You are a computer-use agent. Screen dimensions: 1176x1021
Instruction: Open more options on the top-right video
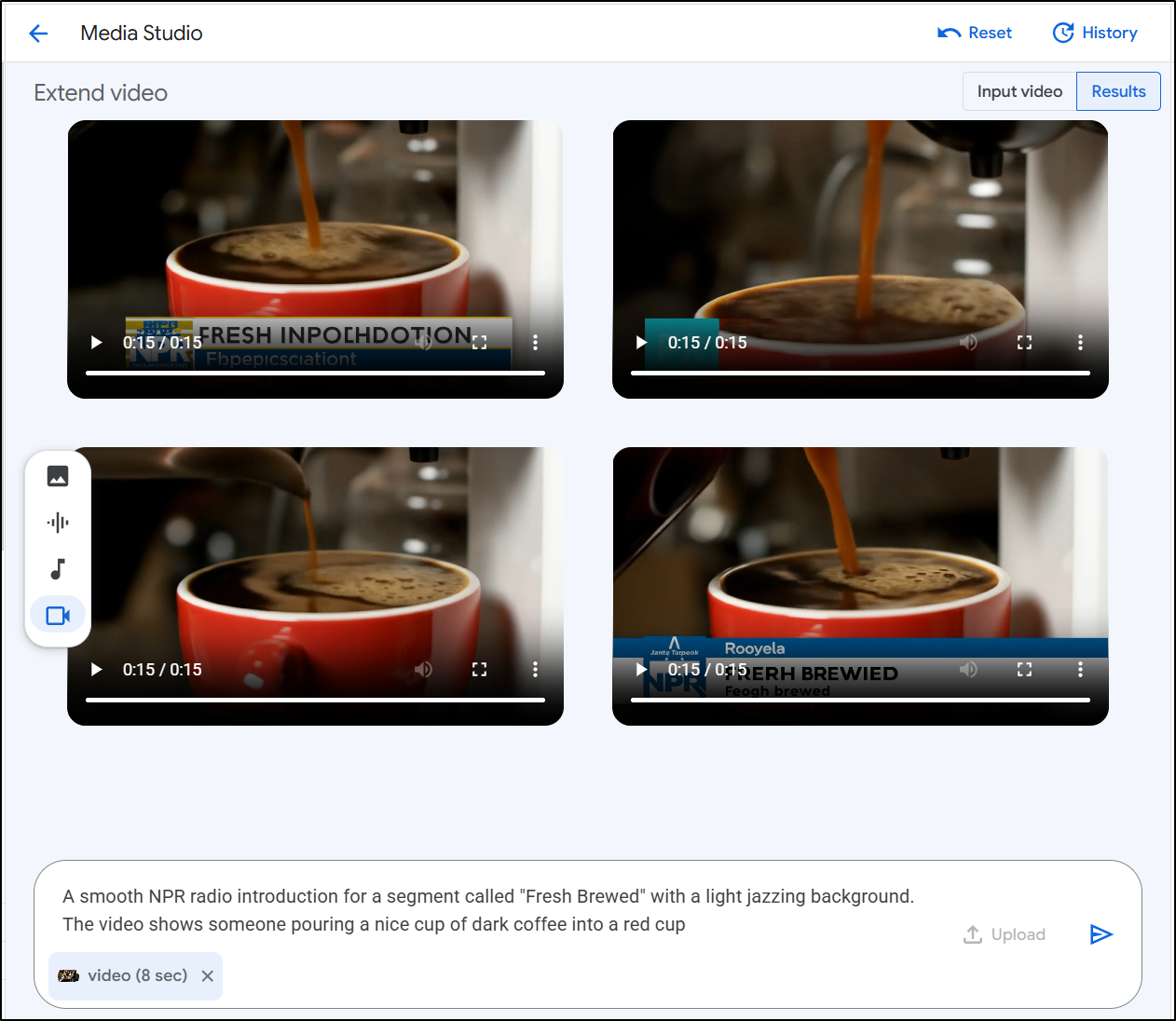(1080, 342)
